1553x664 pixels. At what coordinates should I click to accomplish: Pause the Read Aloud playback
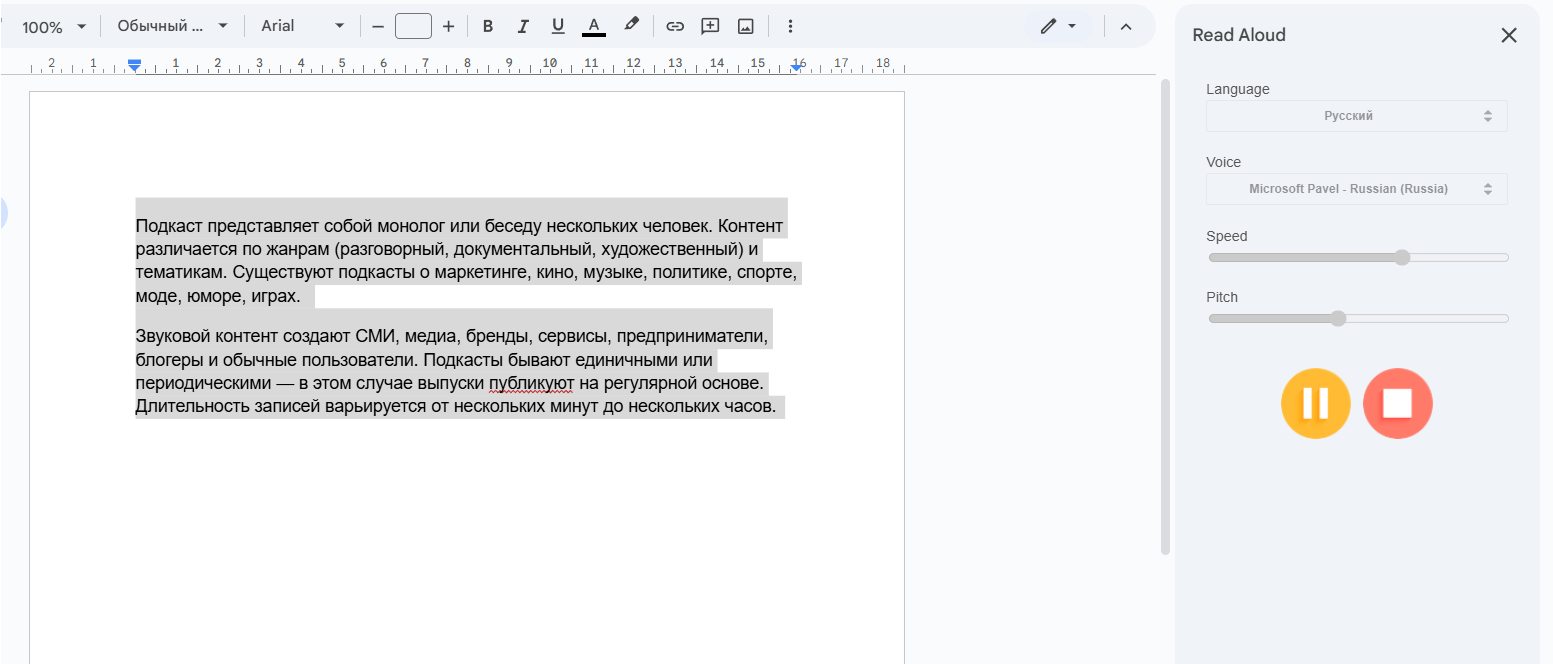[1315, 404]
